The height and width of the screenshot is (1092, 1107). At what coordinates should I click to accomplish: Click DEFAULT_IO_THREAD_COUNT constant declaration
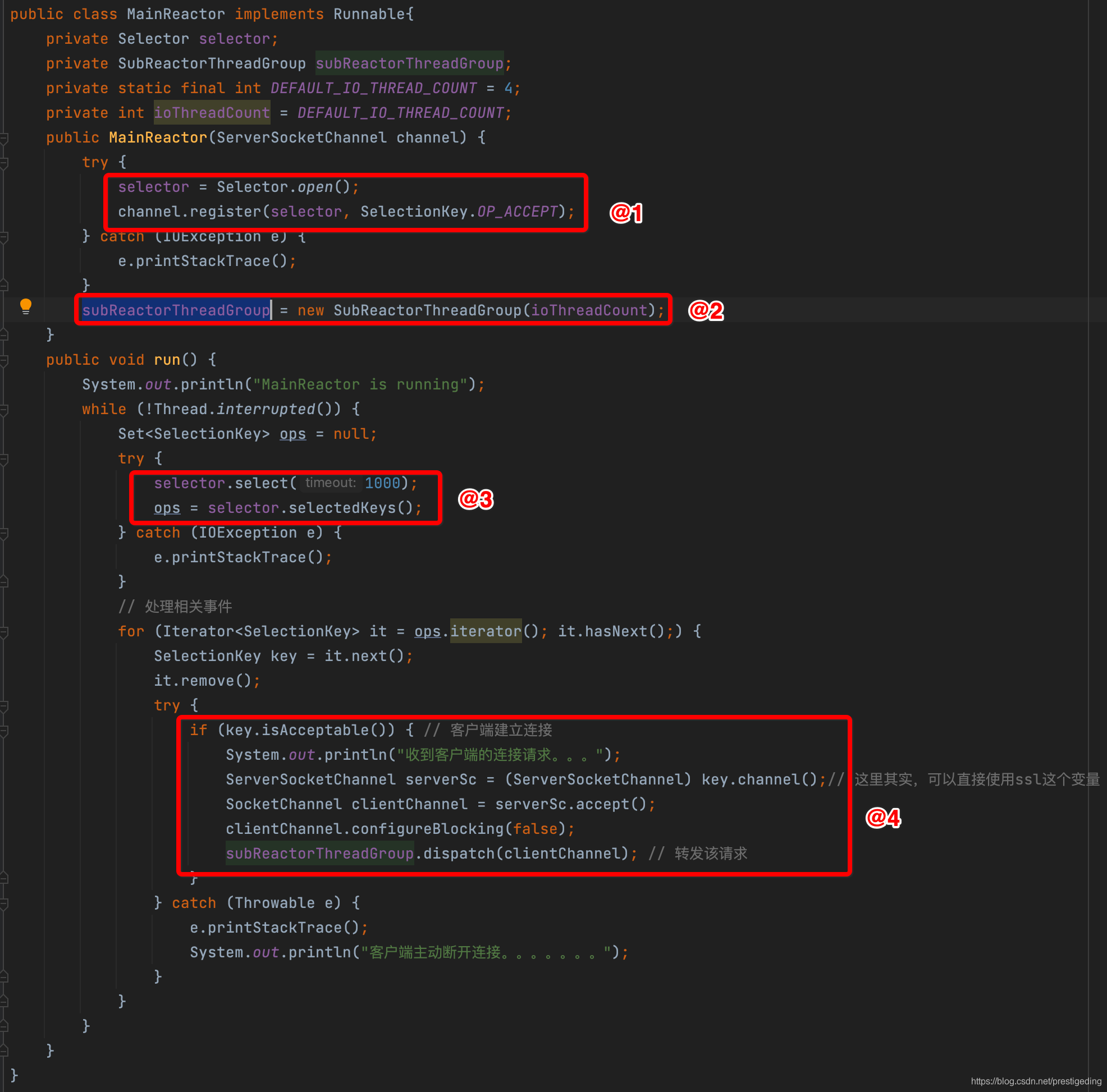[373, 88]
